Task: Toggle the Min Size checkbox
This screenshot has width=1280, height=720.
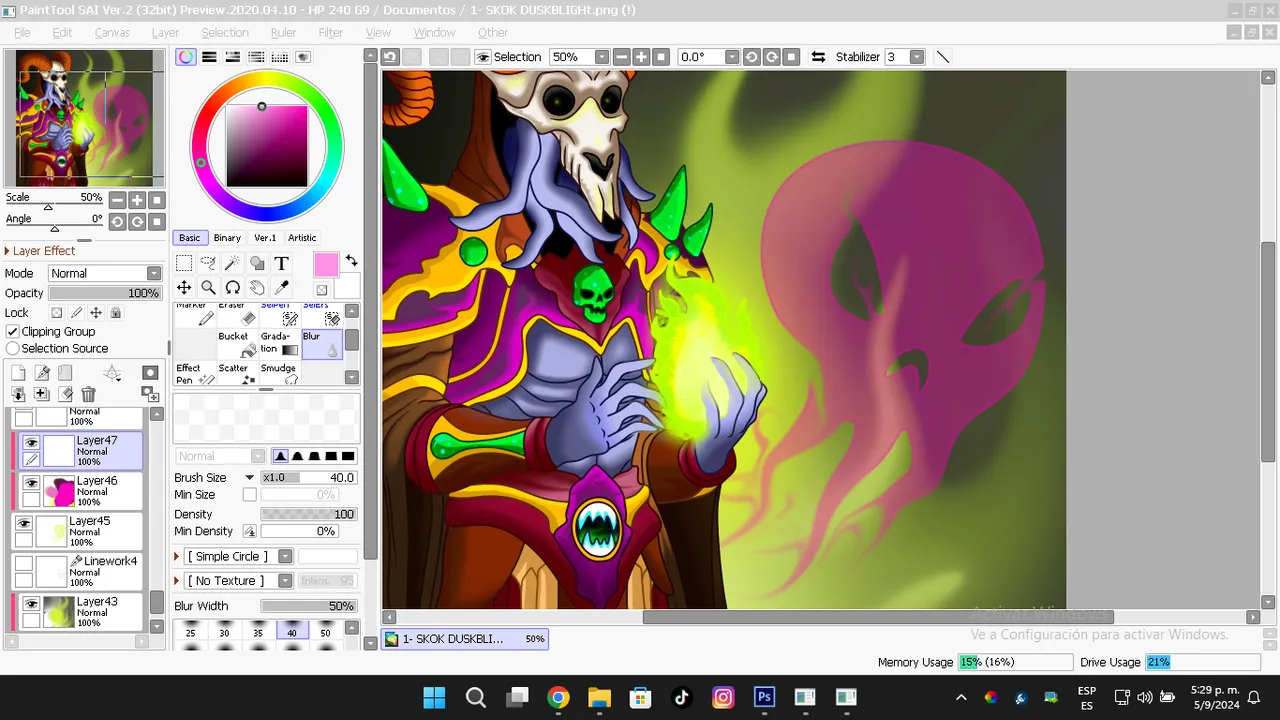Action: pos(249,495)
